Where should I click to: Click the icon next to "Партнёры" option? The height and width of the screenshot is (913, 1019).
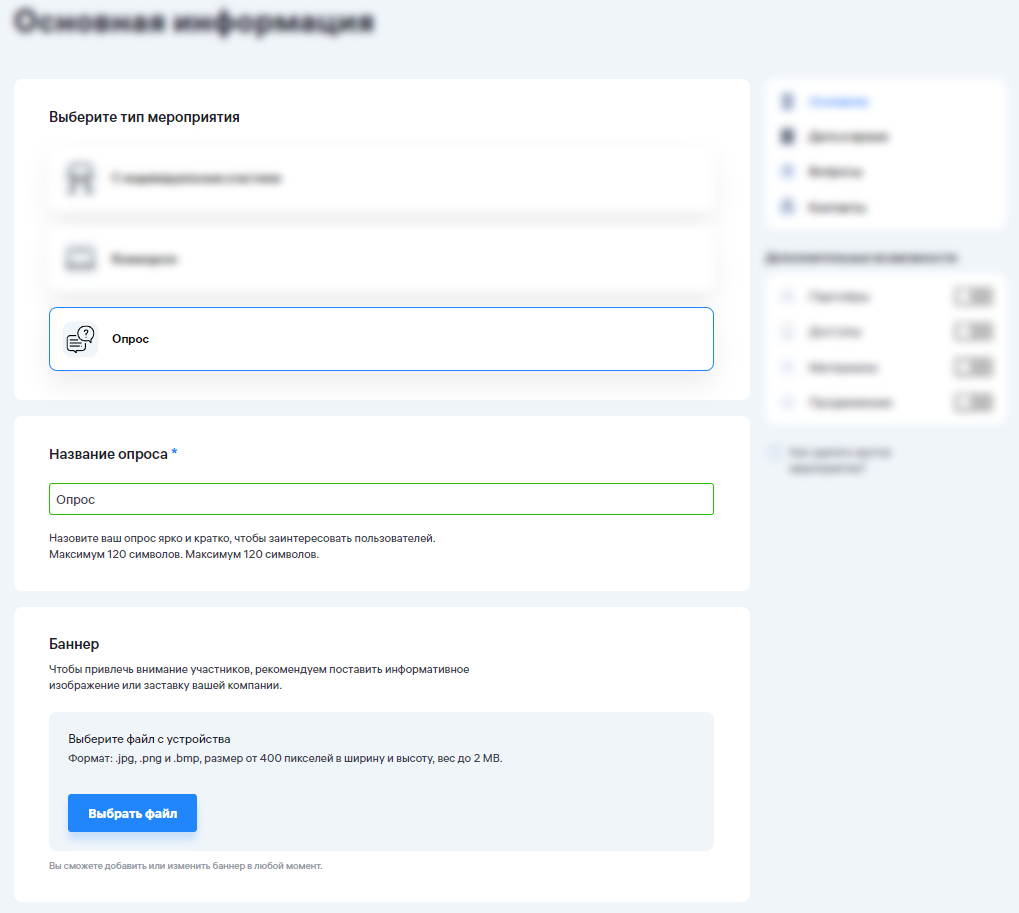coord(787,297)
